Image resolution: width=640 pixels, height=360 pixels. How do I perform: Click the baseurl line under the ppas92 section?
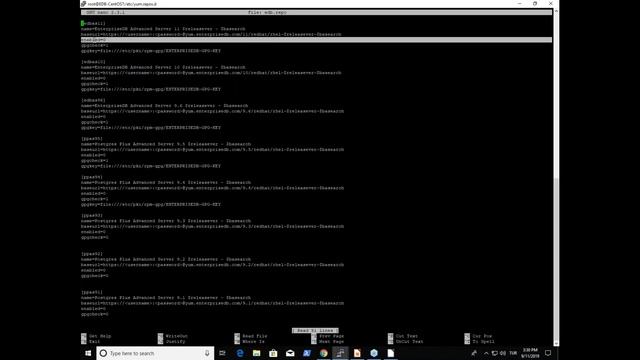pyautogui.click(x=212, y=264)
